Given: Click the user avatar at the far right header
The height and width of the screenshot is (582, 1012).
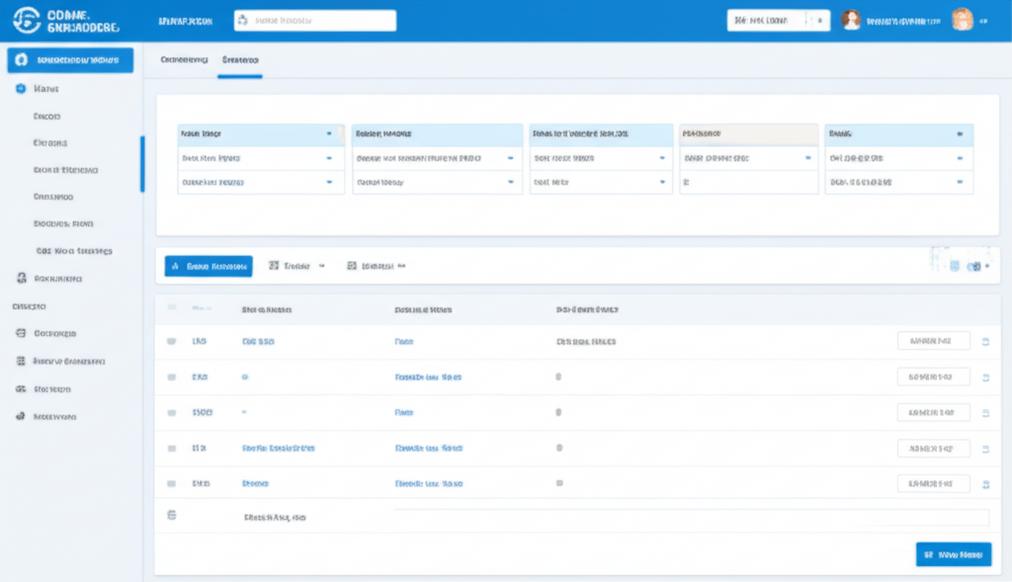Looking at the screenshot, I should [961, 21].
